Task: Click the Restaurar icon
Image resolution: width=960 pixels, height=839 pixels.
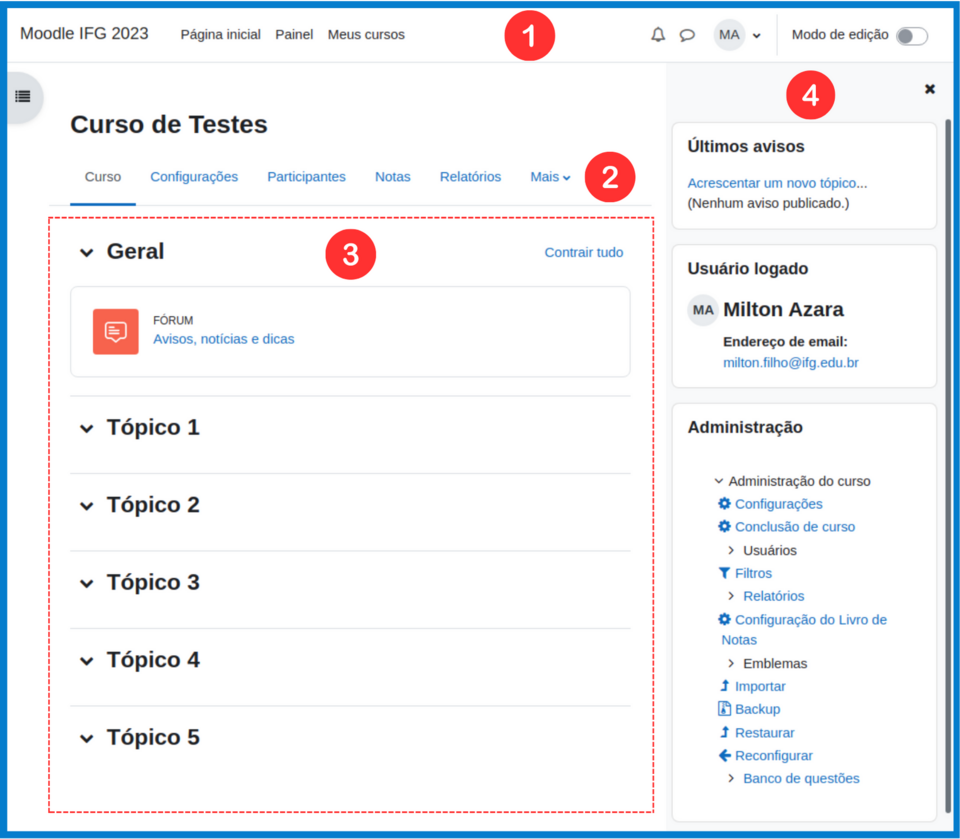Action: click(x=726, y=732)
